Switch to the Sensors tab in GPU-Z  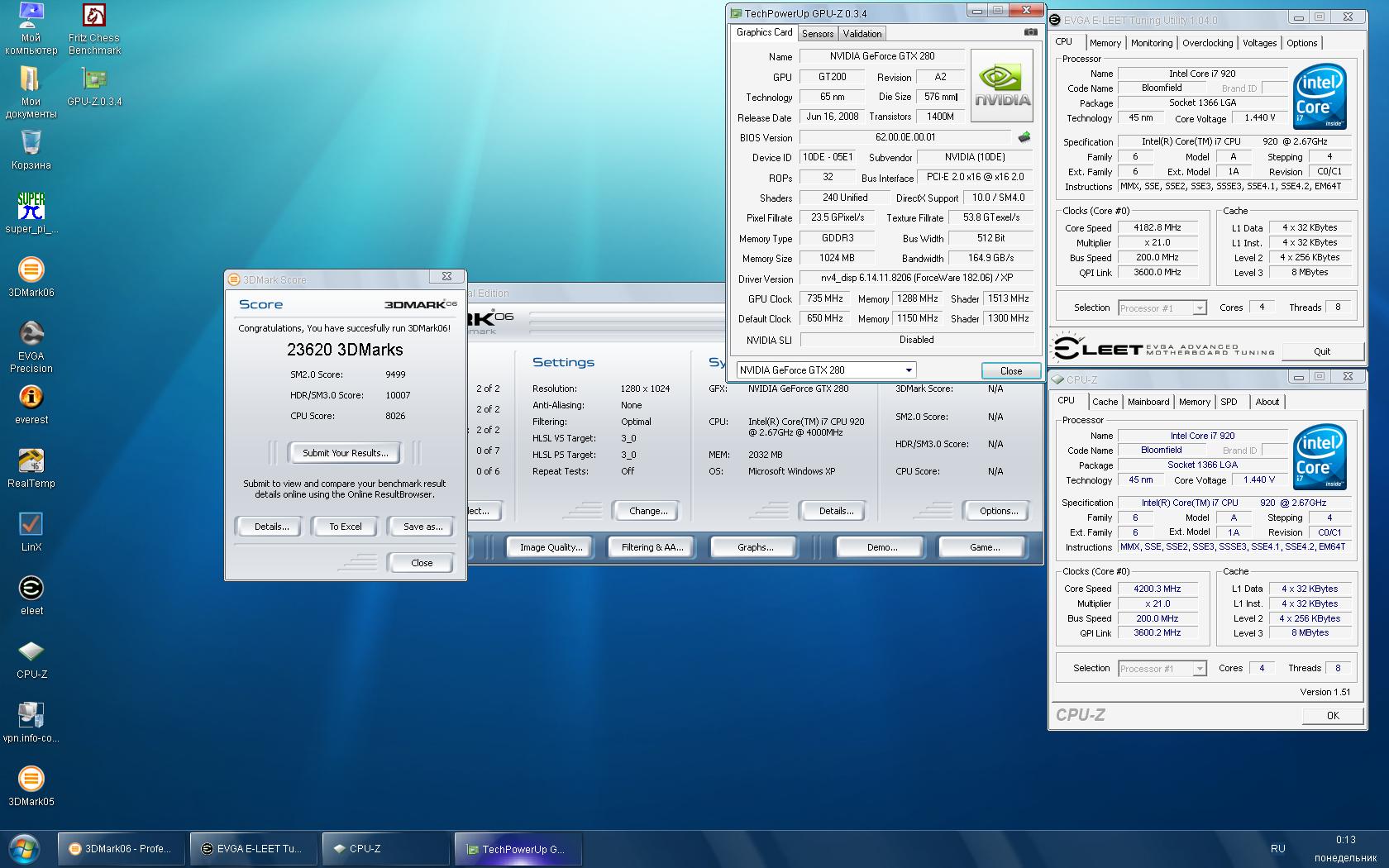(x=818, y=34)
